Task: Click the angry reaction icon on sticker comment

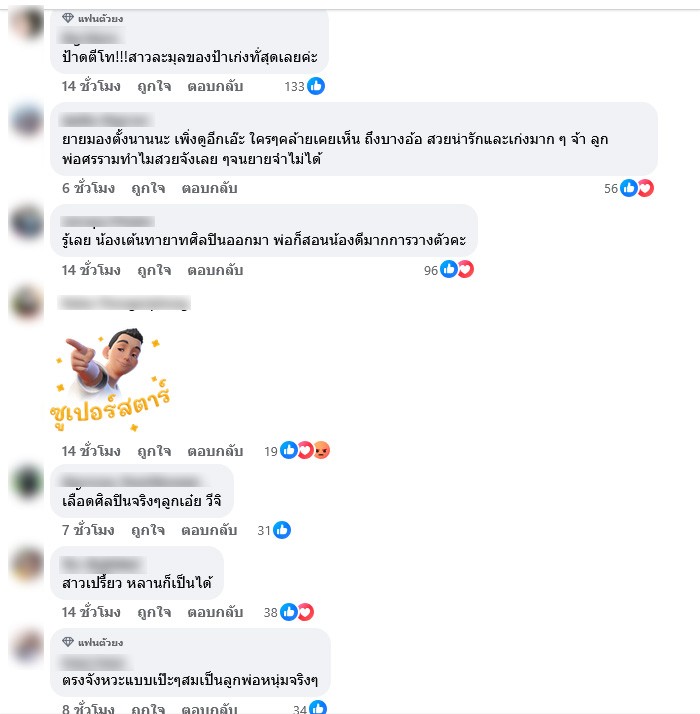Action: [x=322, y=450]
